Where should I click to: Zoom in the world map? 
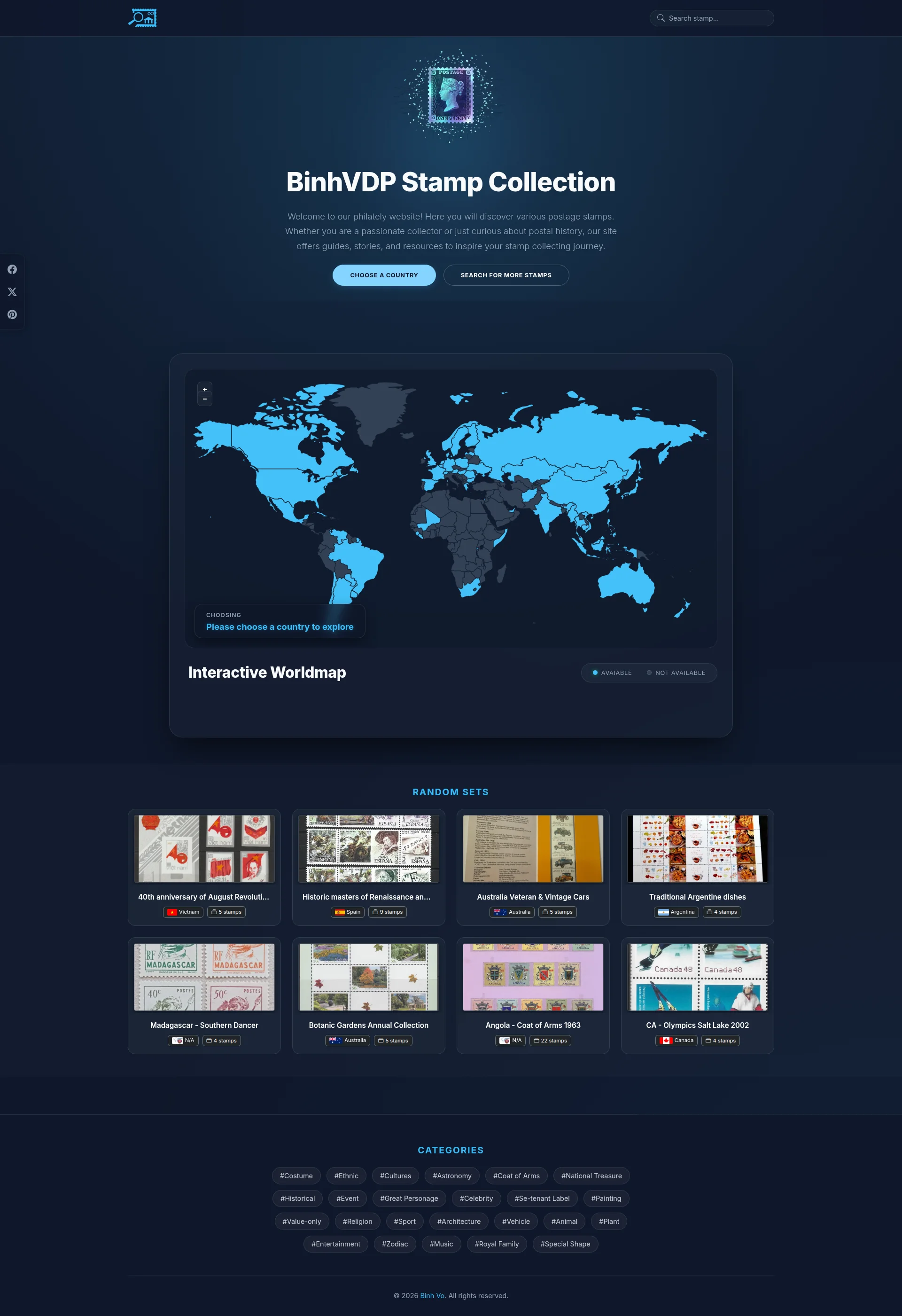coord(205,390)
